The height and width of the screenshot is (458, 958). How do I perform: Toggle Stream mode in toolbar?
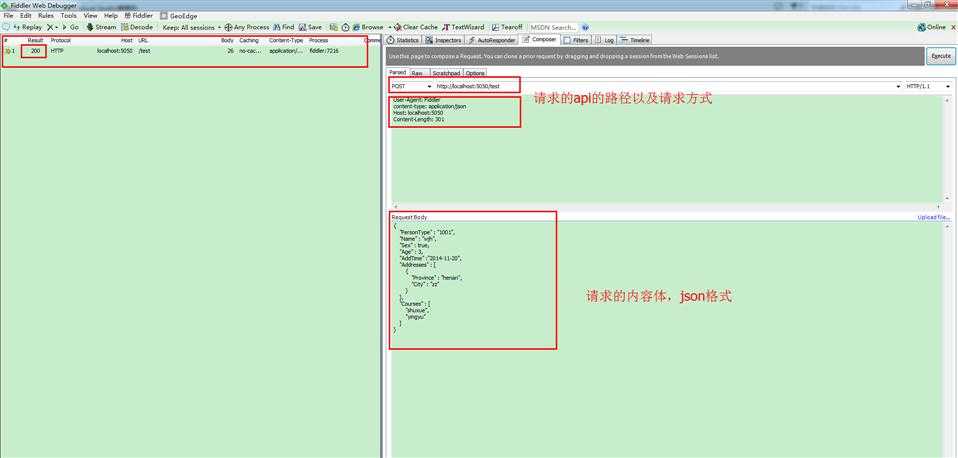coord(101,27)
